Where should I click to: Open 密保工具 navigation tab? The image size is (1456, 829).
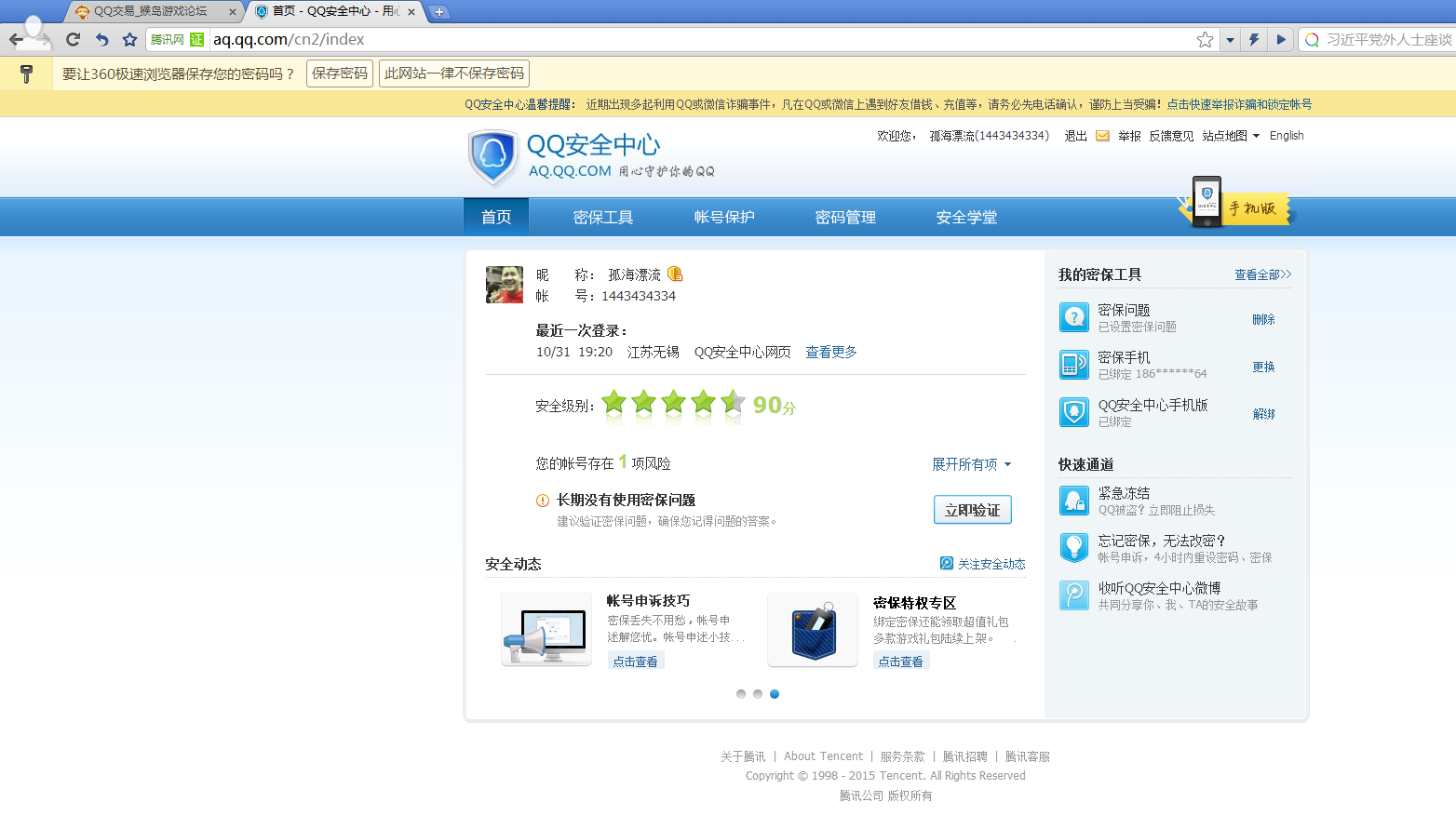pos(603,217)
